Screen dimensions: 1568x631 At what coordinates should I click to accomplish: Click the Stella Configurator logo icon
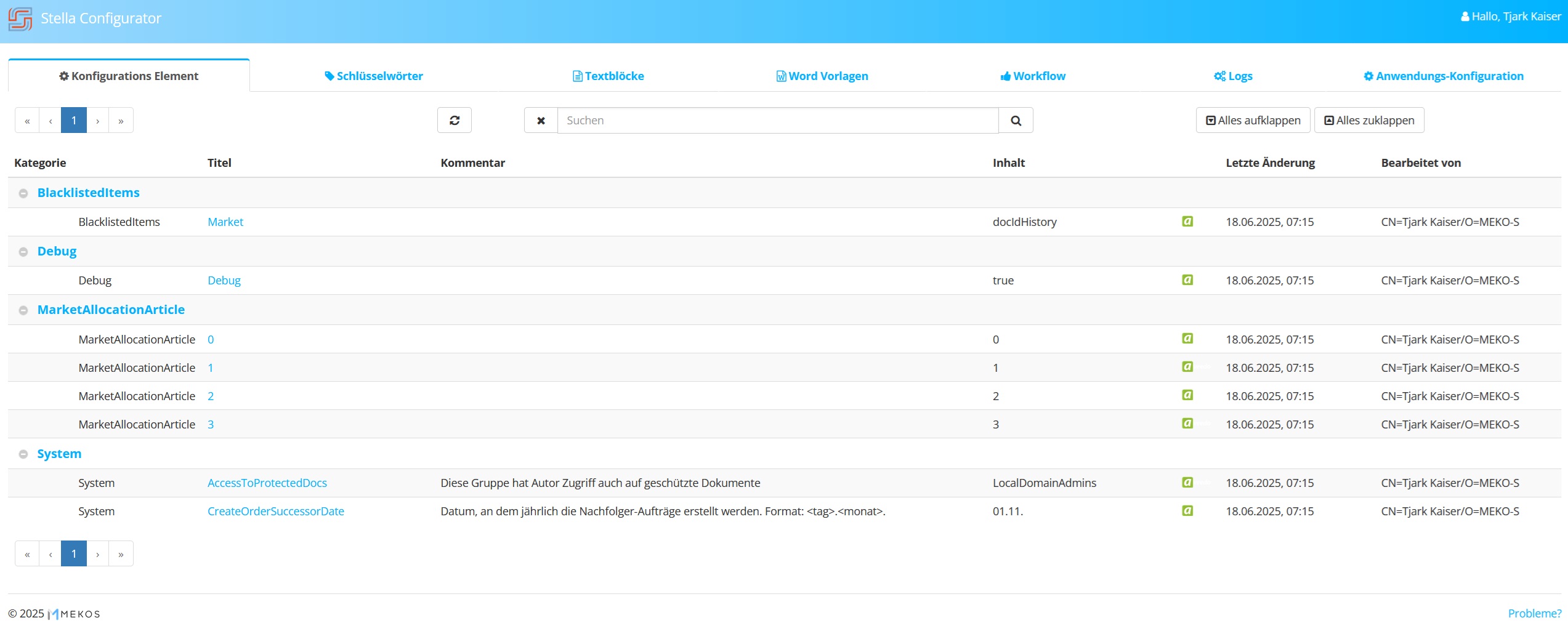pyautogui.click(x=20, y=18)
